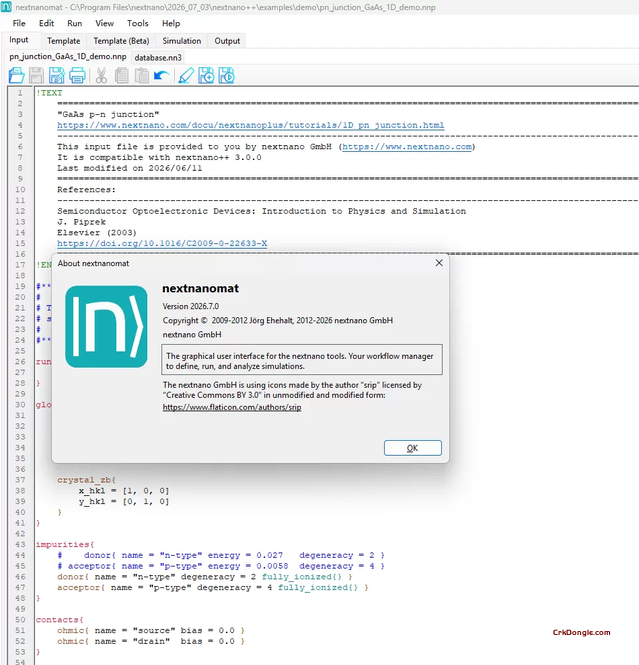Click the ohmic "source" contact line
The height and width of the screenshot is (665, 639).
(151, 630)
